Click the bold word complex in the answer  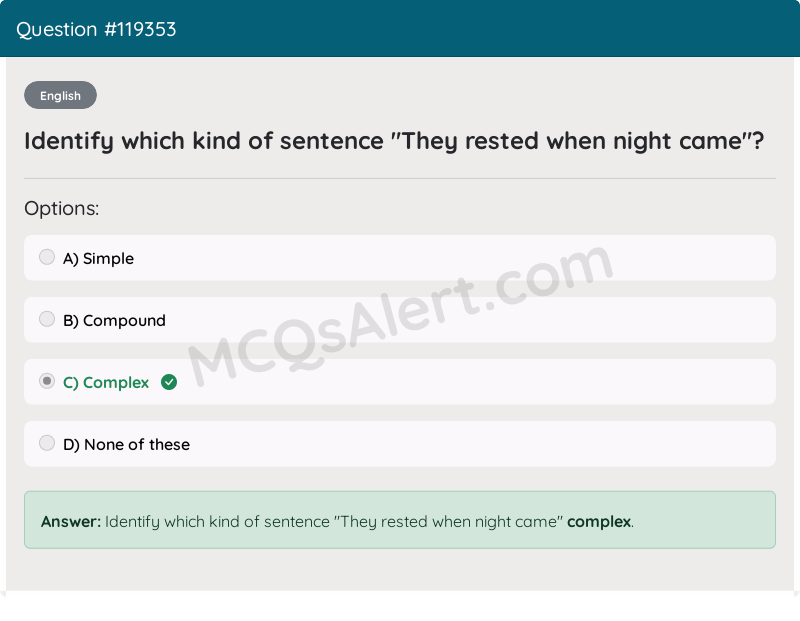coord(598,521)
